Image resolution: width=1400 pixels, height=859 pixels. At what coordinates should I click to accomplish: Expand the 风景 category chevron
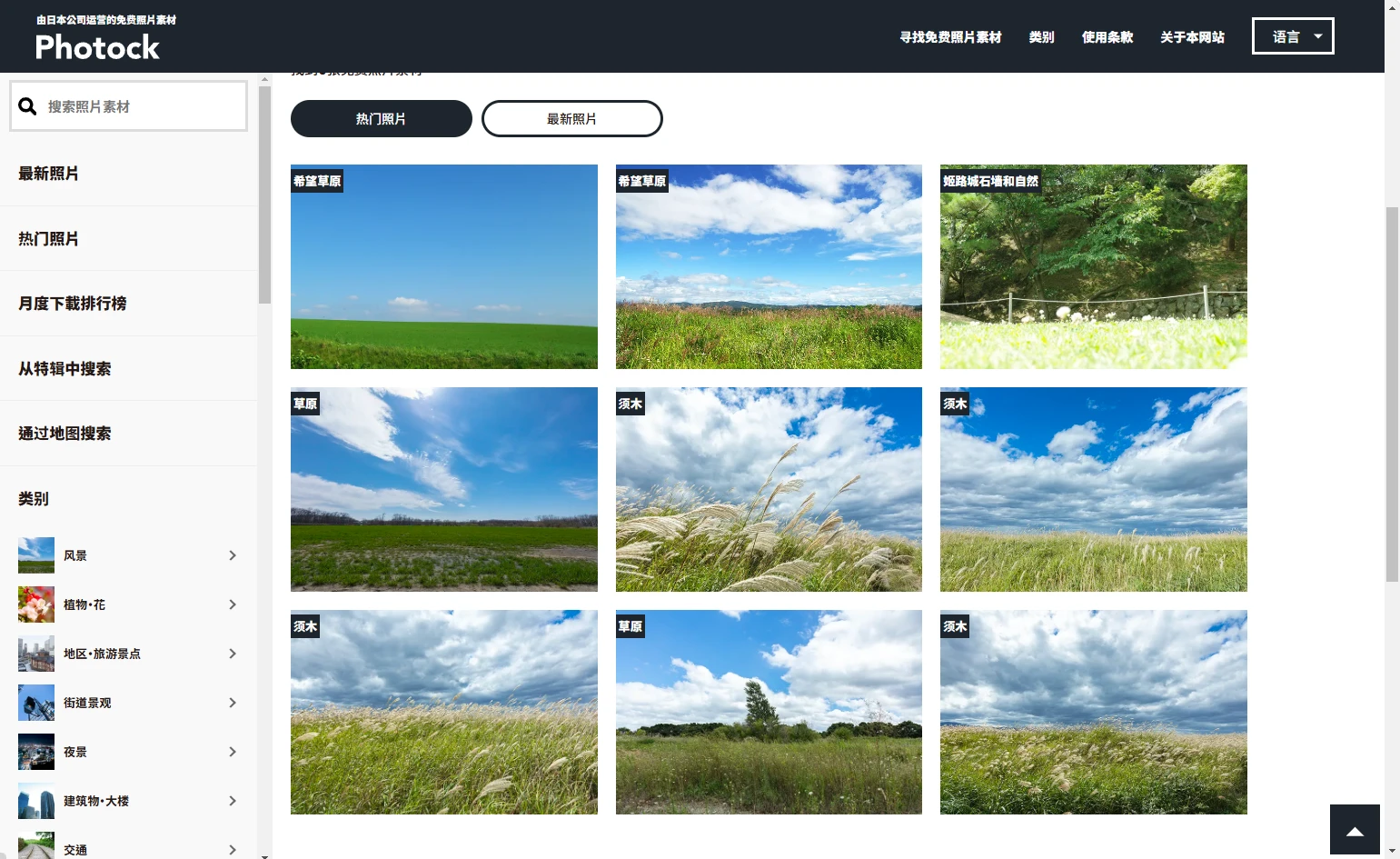point(233,555)
